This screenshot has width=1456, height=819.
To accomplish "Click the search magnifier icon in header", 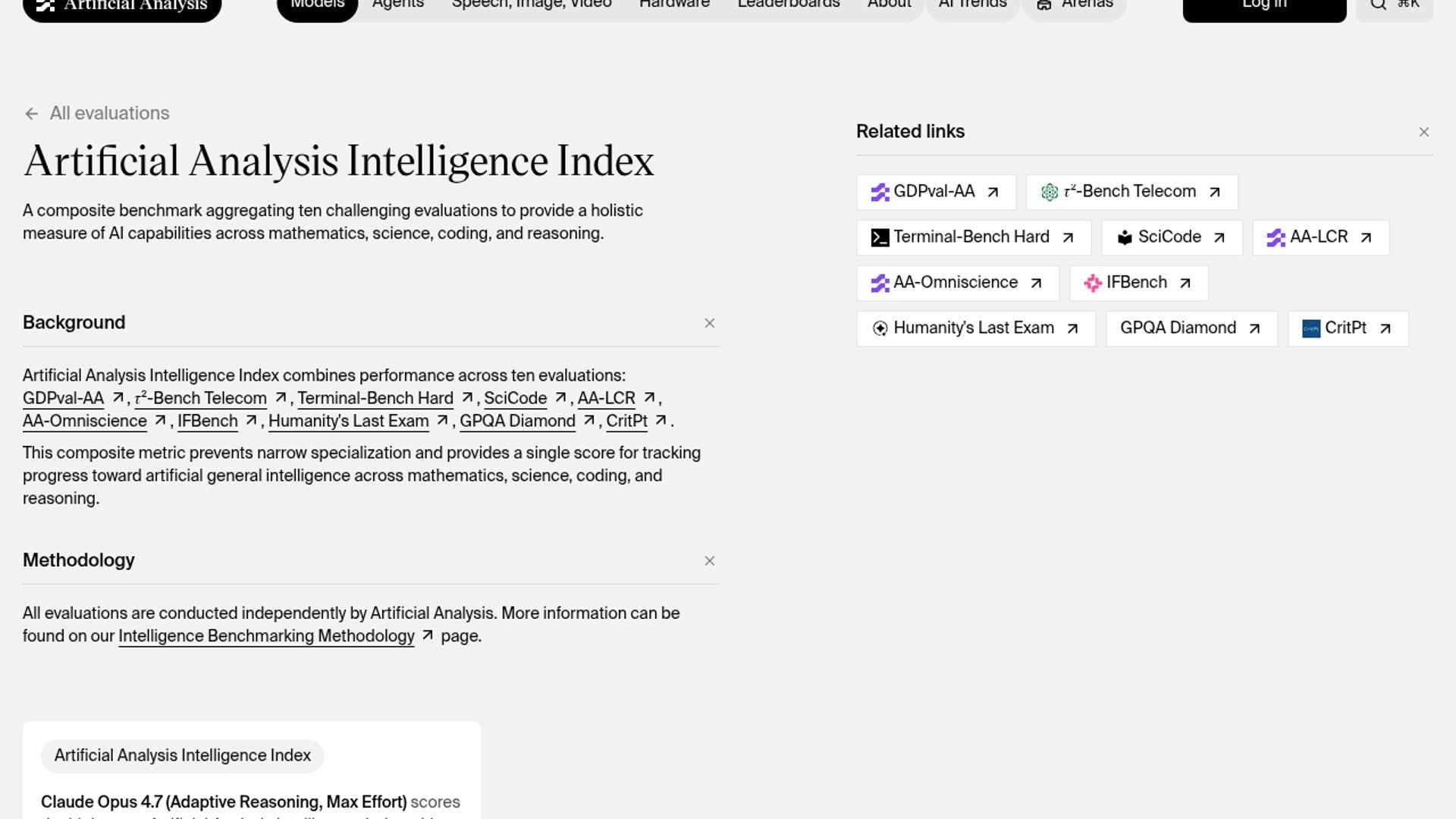I will pos(1378,5).
